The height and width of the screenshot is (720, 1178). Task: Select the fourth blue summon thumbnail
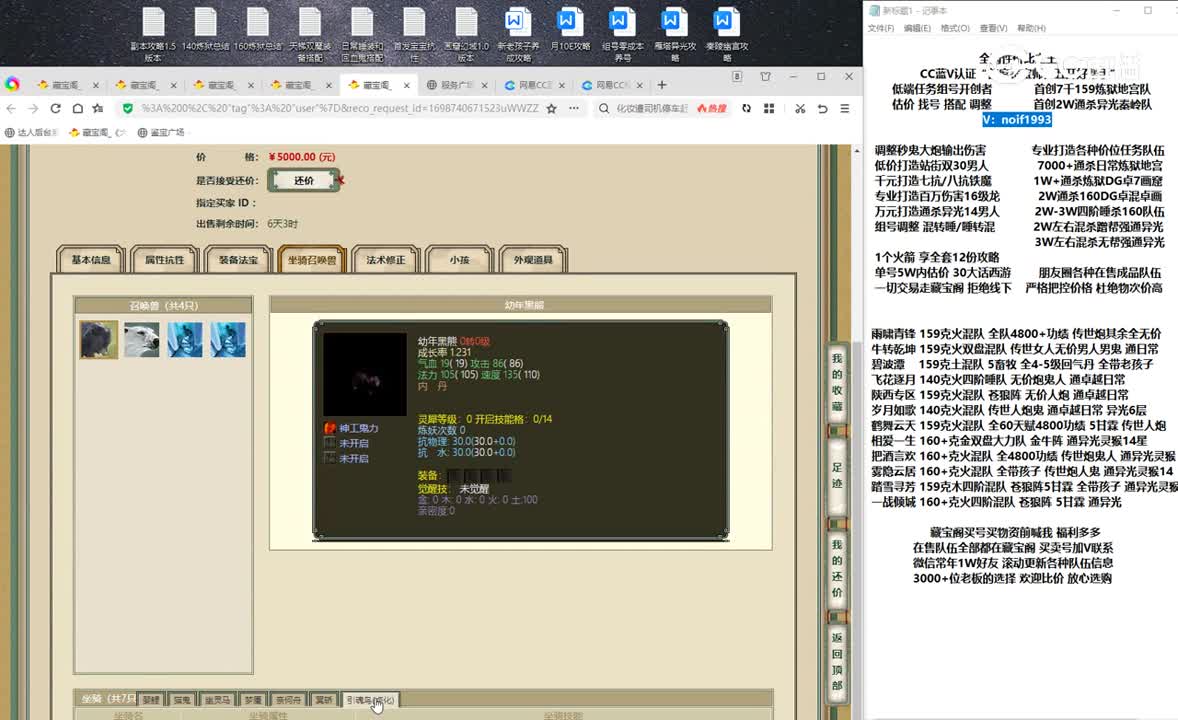coord(228,339)
